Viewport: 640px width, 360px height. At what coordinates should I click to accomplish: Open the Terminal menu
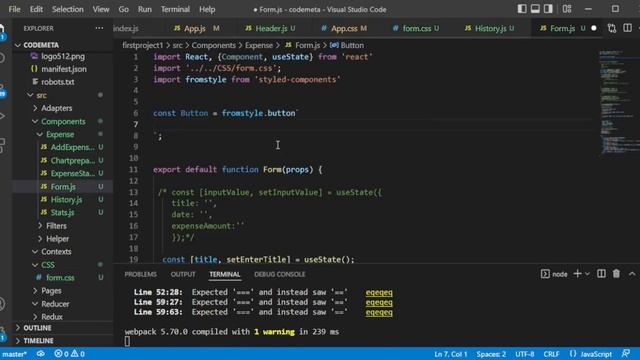(x=175, y=9)
